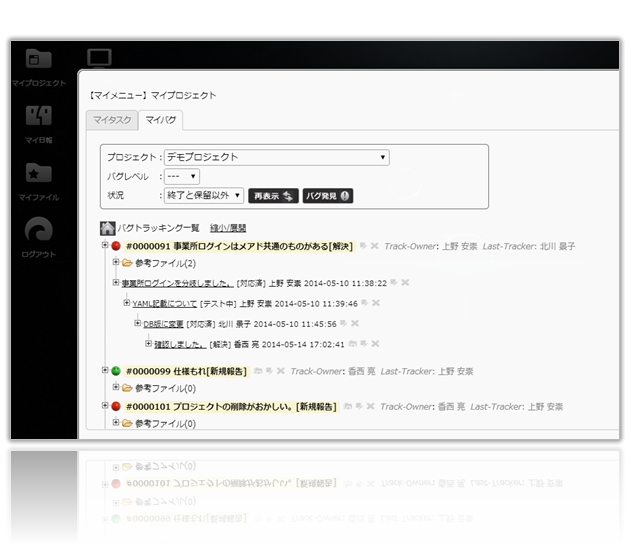This screenshot has height=550, width=630.
Task: Expand the 確認しました node
Action: (x=148, y=343)
